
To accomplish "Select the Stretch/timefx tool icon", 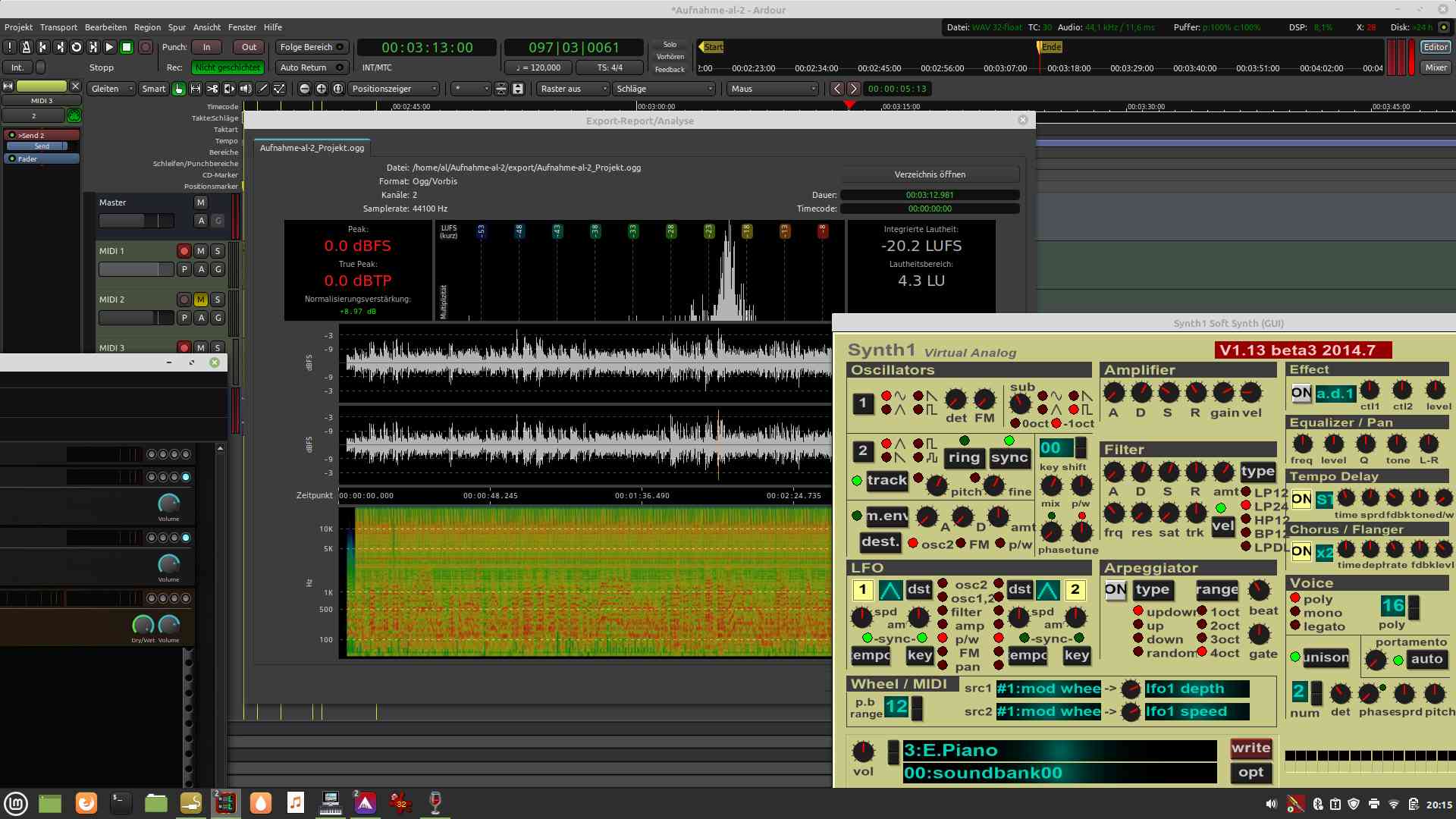I will [x=229, y=89].
